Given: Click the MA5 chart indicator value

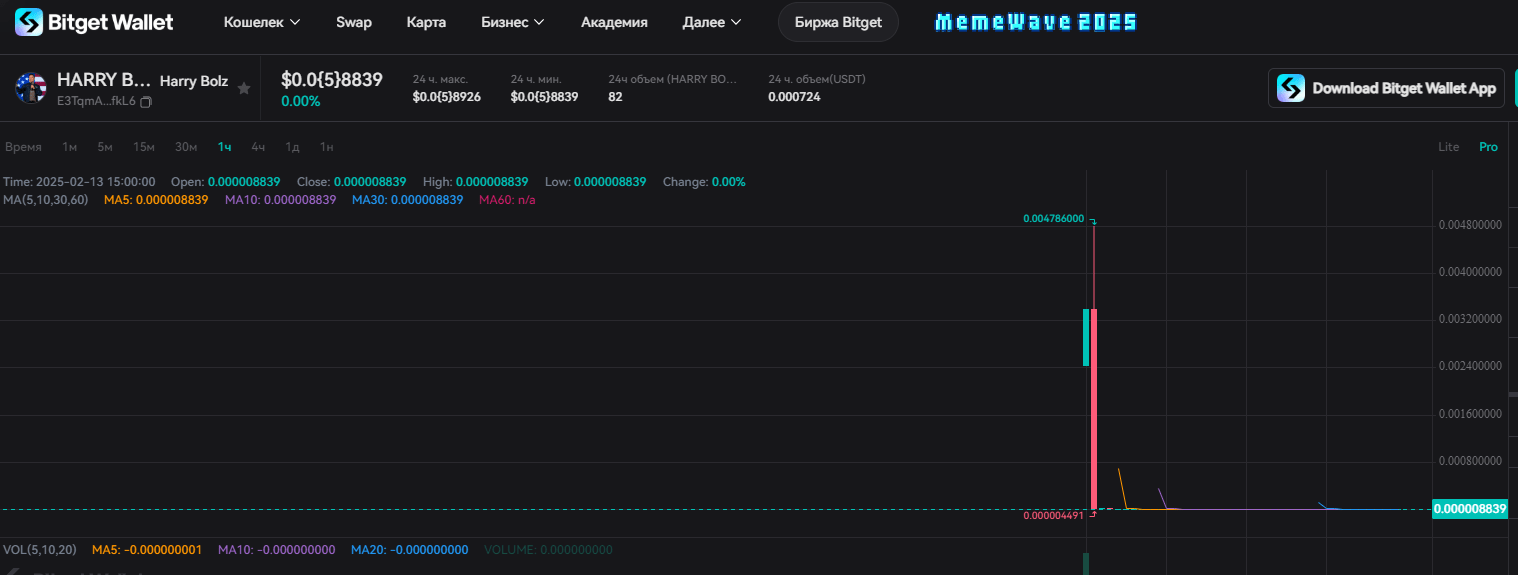Looking at the screenshot, I should pyautogui.click(x=156, y=200).
